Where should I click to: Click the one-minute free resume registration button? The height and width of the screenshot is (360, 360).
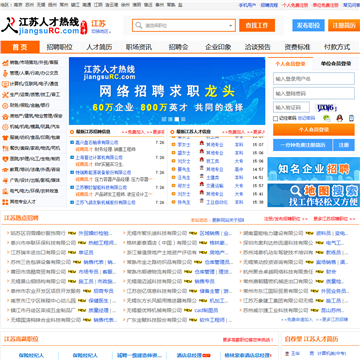(x=303, y=145)
